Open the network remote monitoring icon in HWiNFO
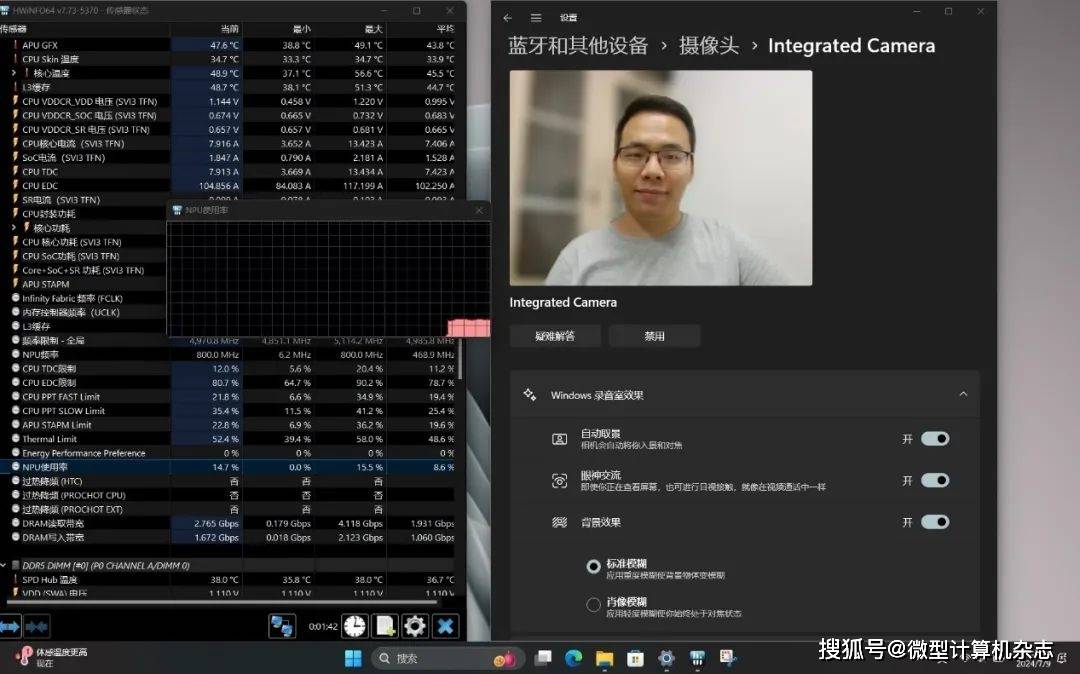 point(282,626)
